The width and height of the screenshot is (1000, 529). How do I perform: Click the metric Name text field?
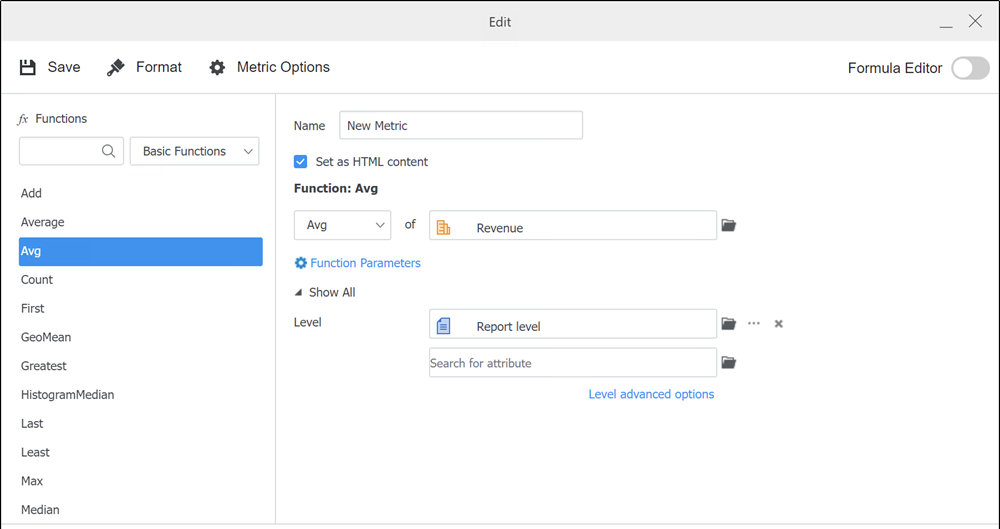461,125
